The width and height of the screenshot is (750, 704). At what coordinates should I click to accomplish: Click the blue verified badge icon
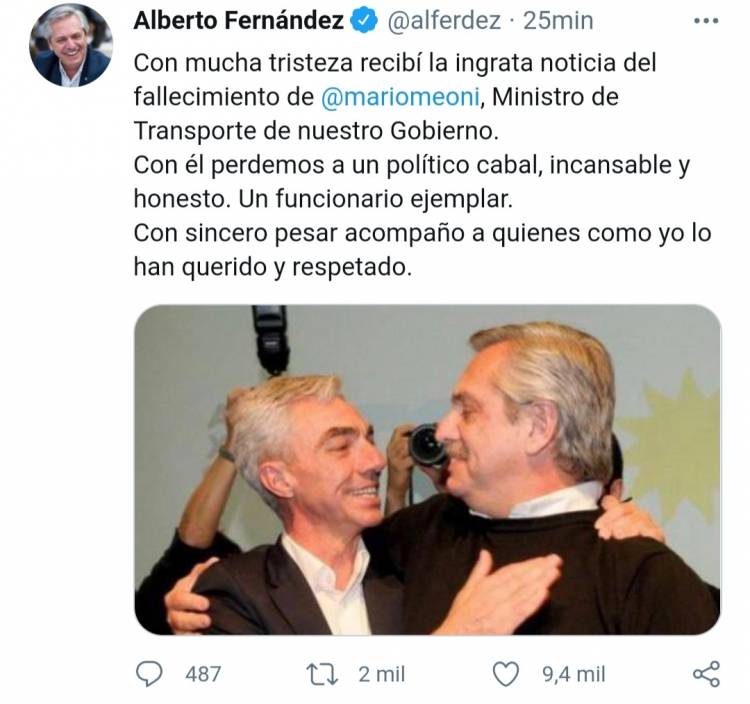click(364, 21)
